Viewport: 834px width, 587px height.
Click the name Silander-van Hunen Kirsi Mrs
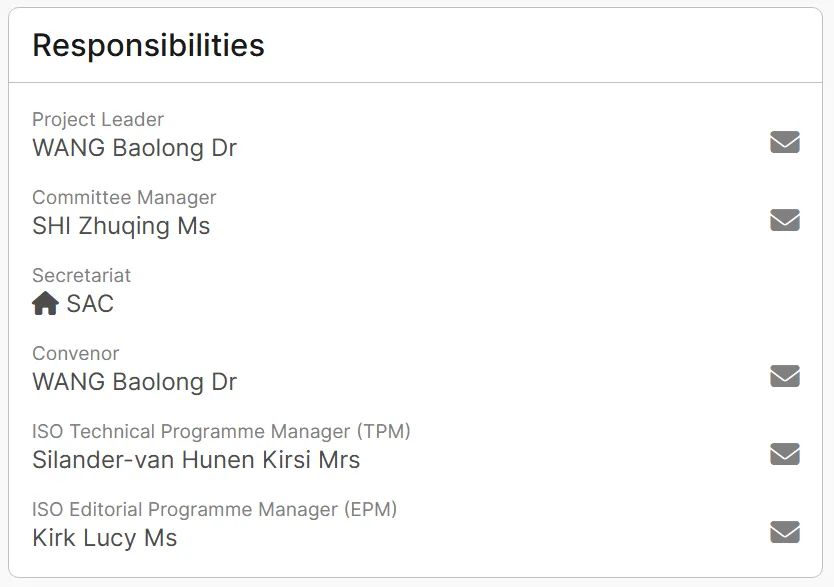(x=196, y=460)
